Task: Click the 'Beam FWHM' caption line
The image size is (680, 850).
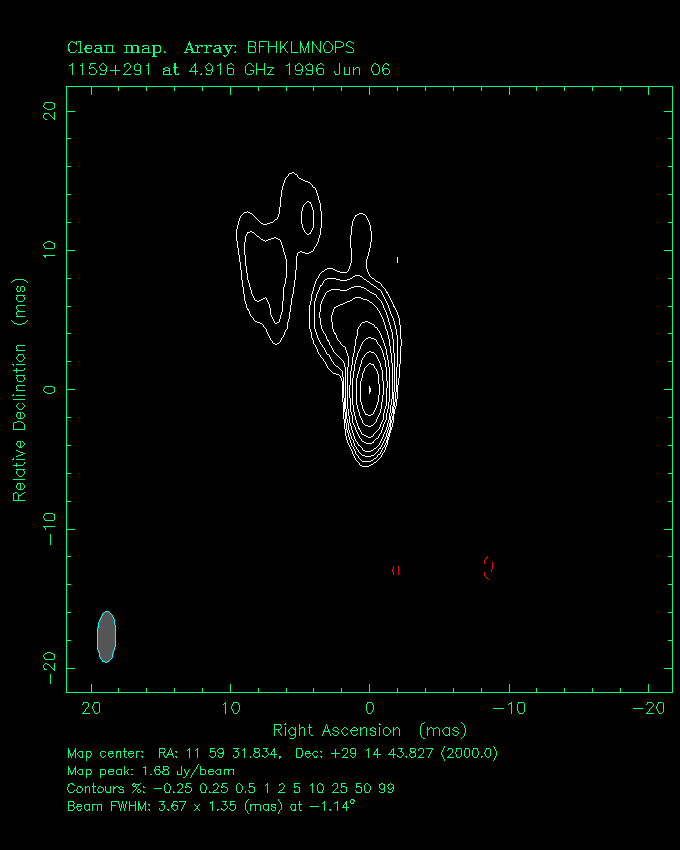Action: (210, 805)
